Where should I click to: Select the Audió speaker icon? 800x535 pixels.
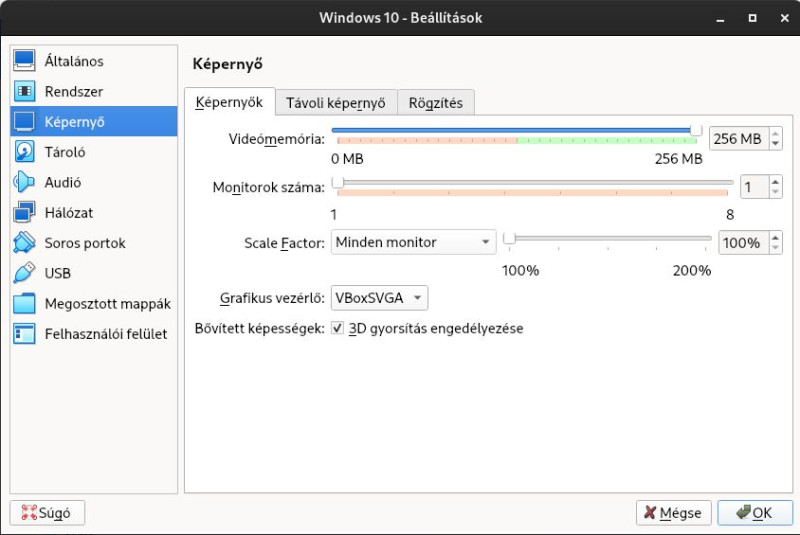tap(24, 182)
